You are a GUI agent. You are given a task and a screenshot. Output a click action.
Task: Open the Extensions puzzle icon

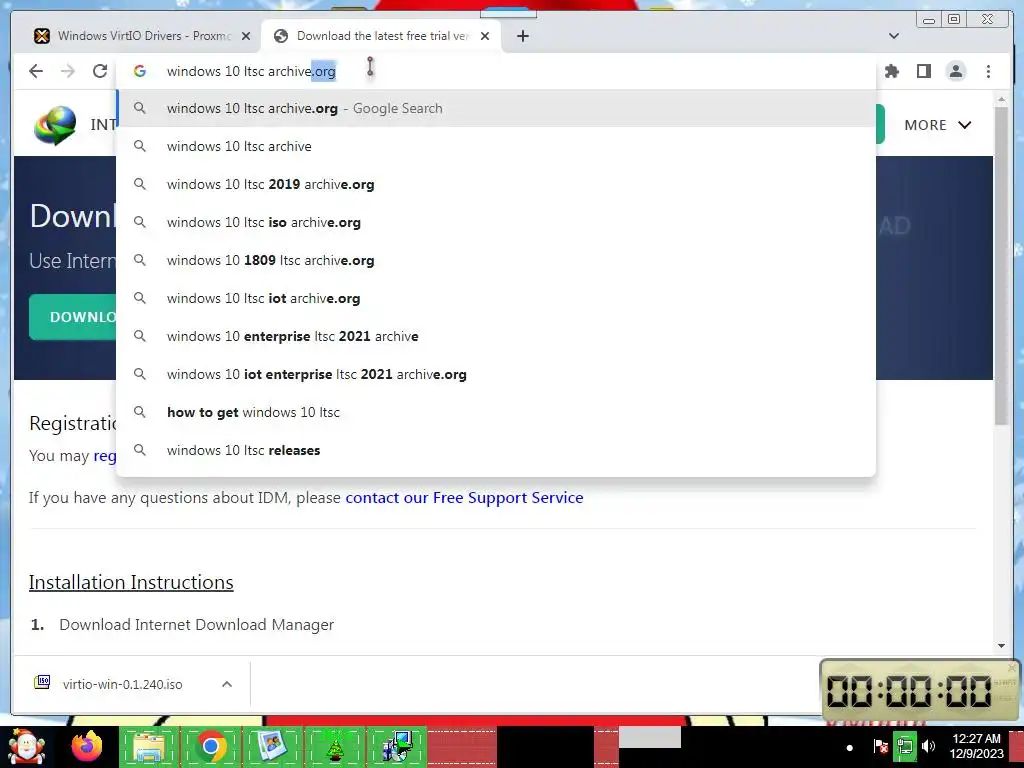891,71
